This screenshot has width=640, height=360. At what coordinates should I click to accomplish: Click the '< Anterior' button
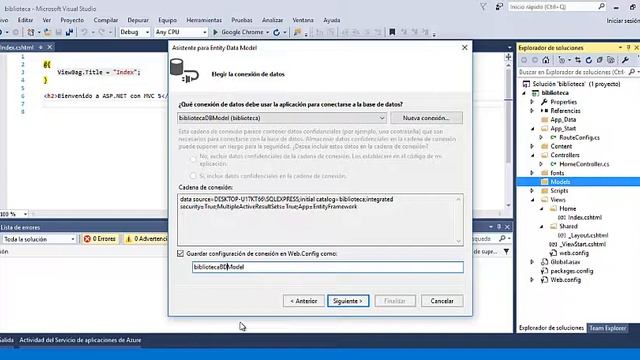tap(304, 301)
